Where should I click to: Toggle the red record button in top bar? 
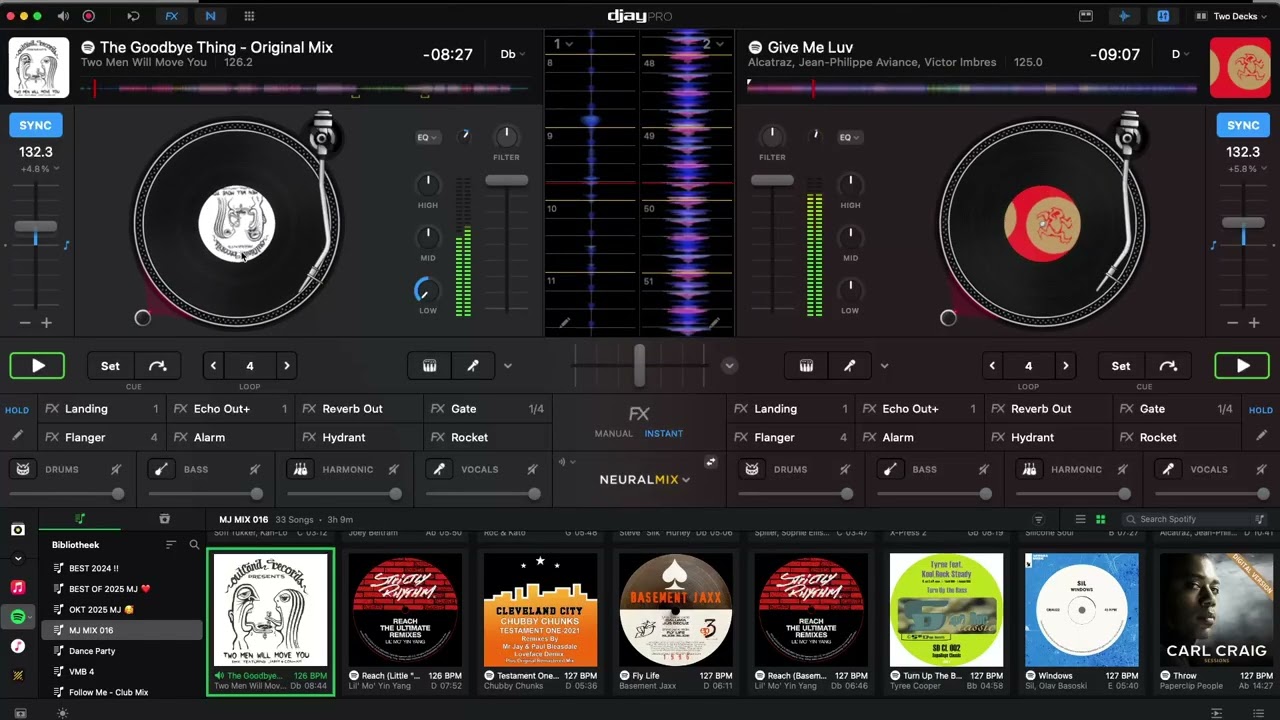pos(89,16)
